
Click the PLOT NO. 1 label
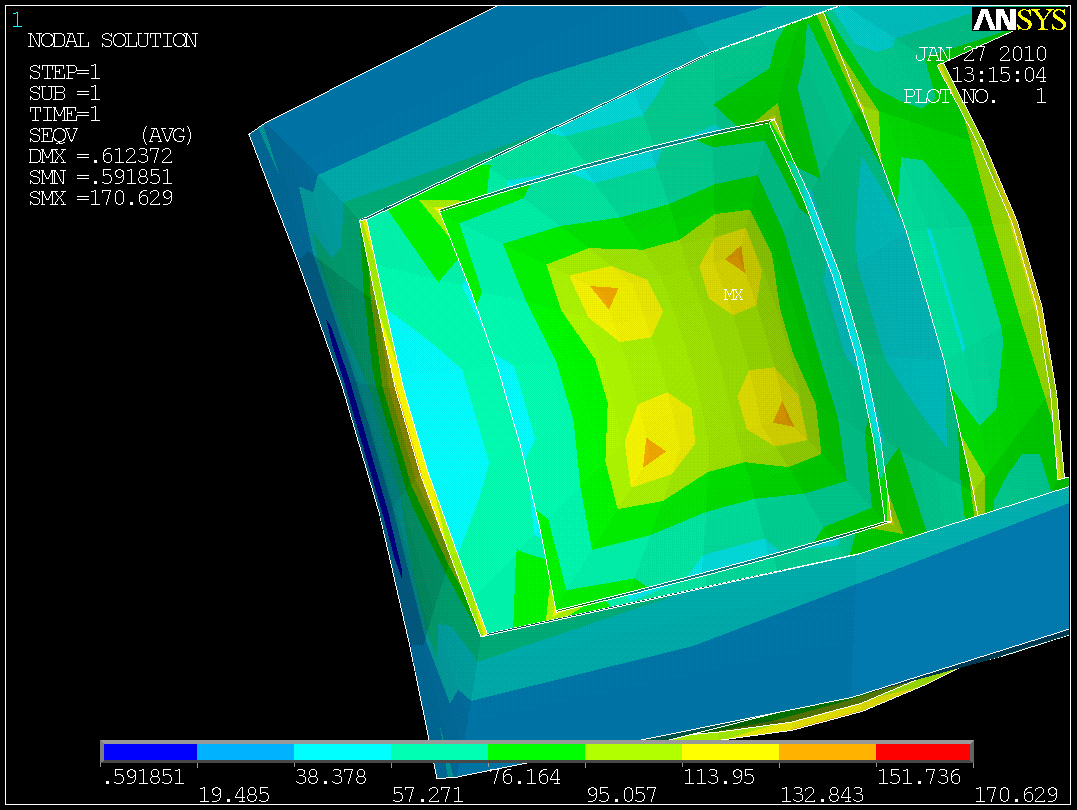(975, 96)
